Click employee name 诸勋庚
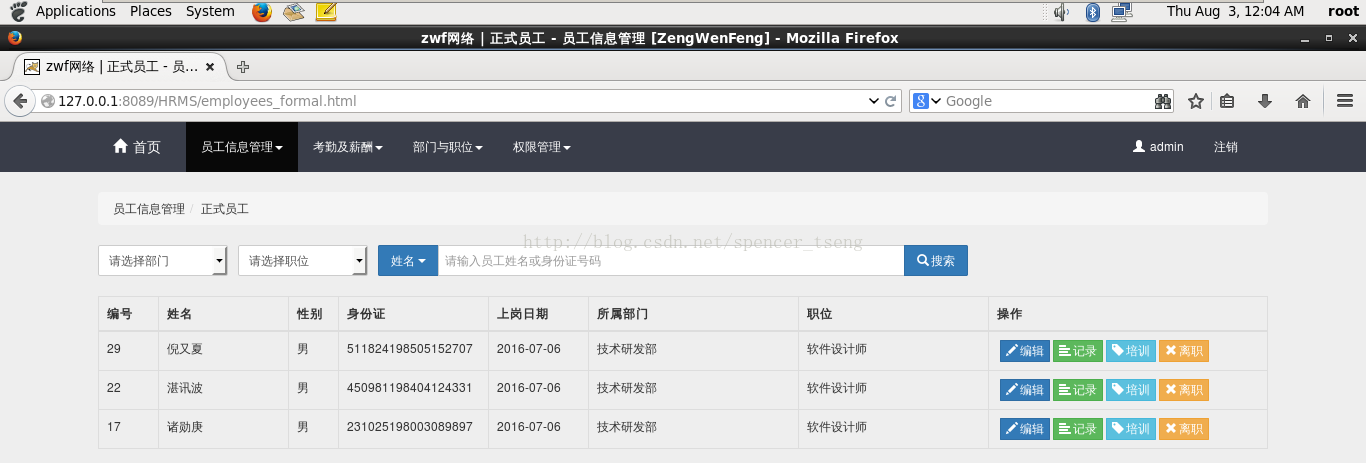Viewport: 1366px width, 463px height. [185, 427]
